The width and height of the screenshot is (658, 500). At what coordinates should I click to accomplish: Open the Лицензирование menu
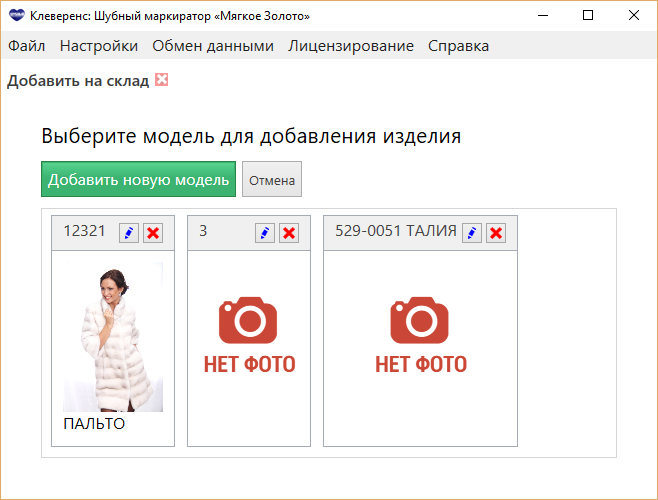click(351, 46)
